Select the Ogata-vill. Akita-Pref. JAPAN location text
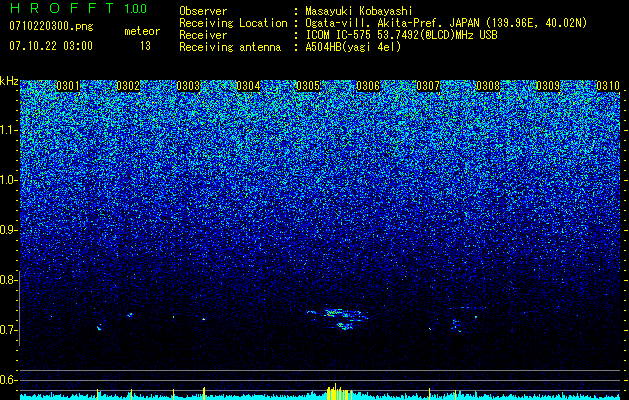 pos(446,23)
